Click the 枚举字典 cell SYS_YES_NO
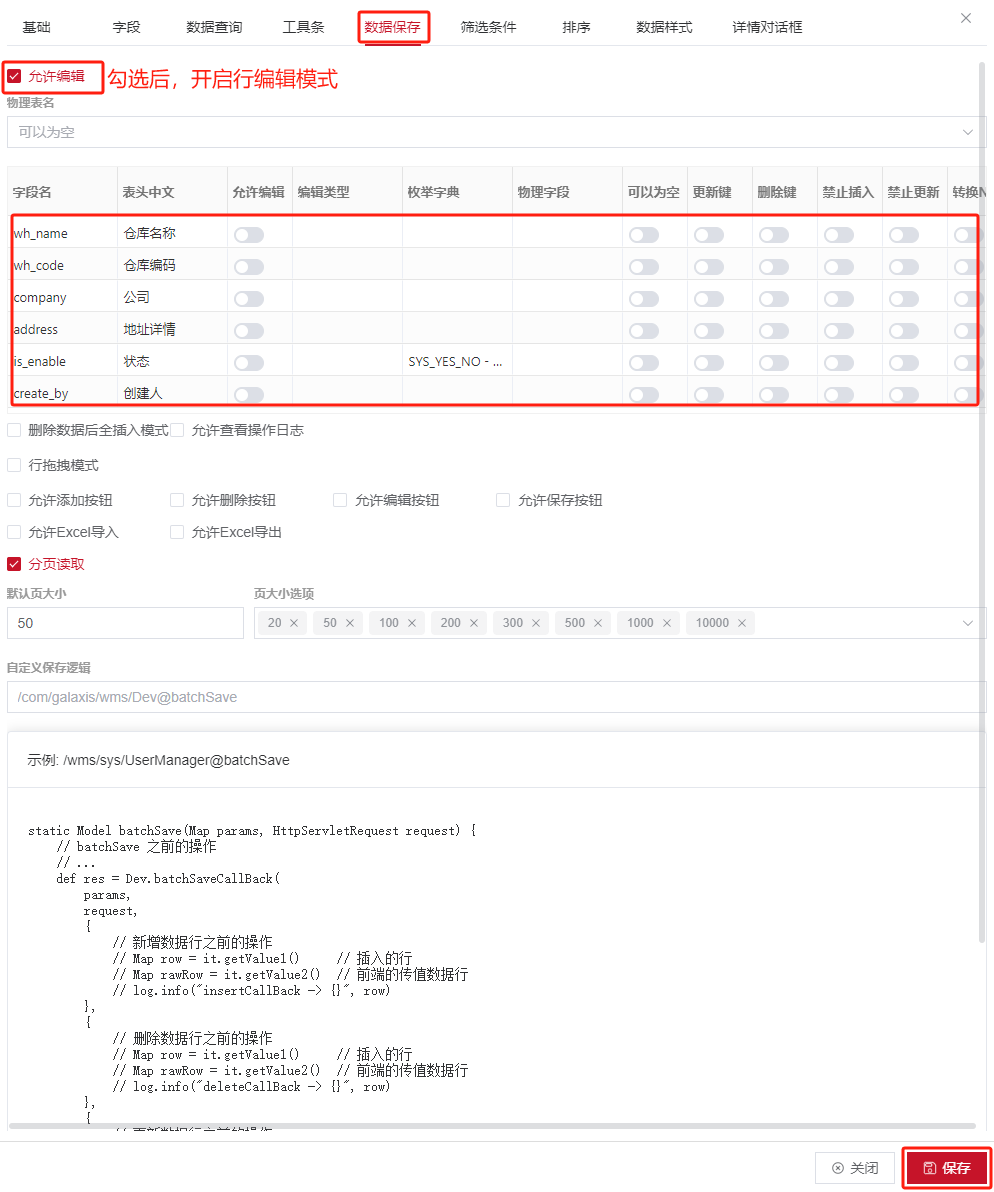Image resolution: width=994 pixels, height=1192 pixels. coord(457,362)
